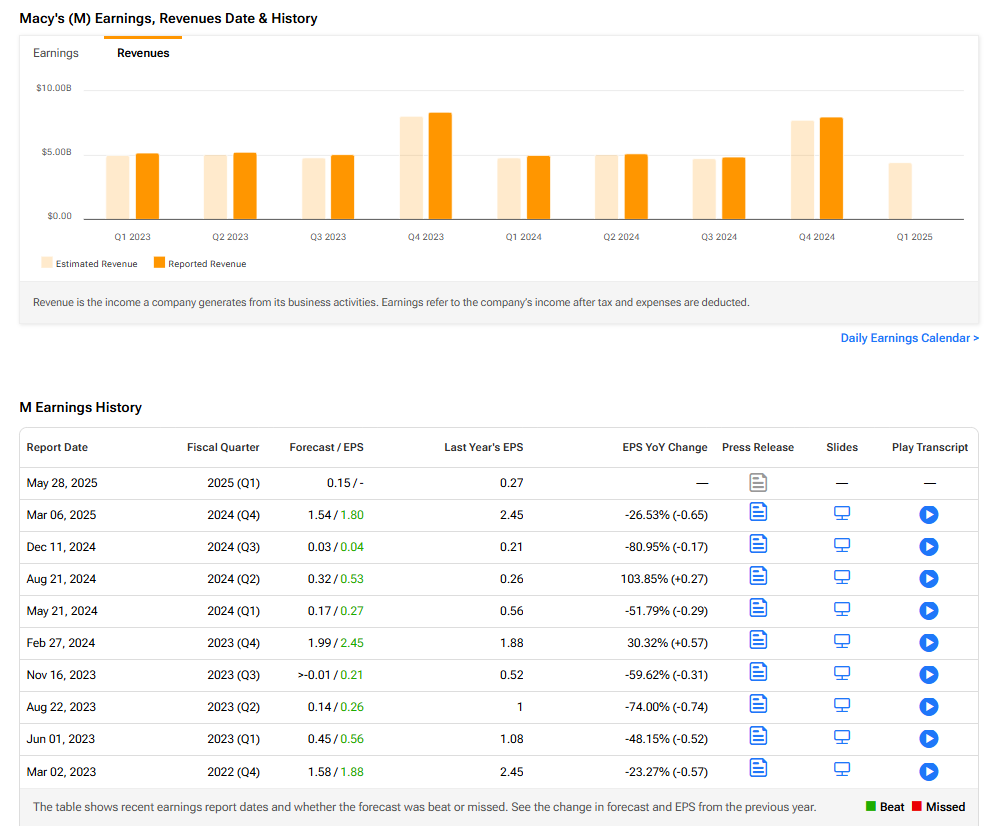View slides for 2024 (Q4) earnings
The width and height of the screenshot is (984, 826).
click(x=842, y=513)
